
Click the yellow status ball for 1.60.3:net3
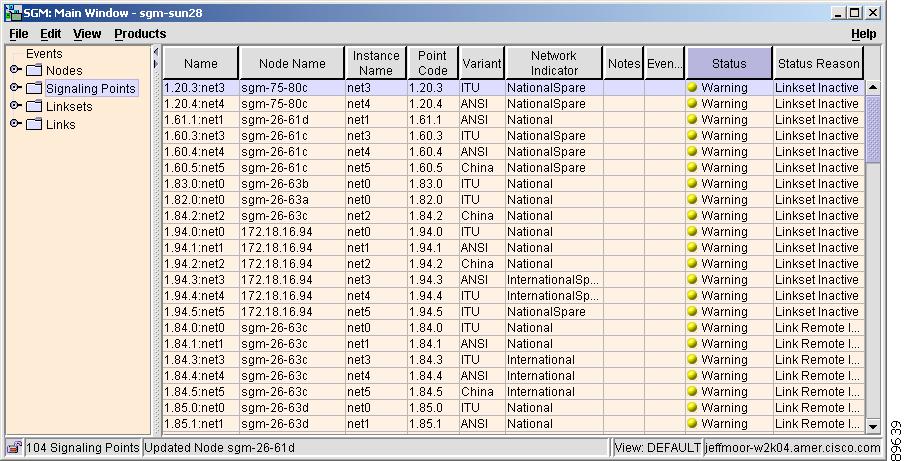692,135
